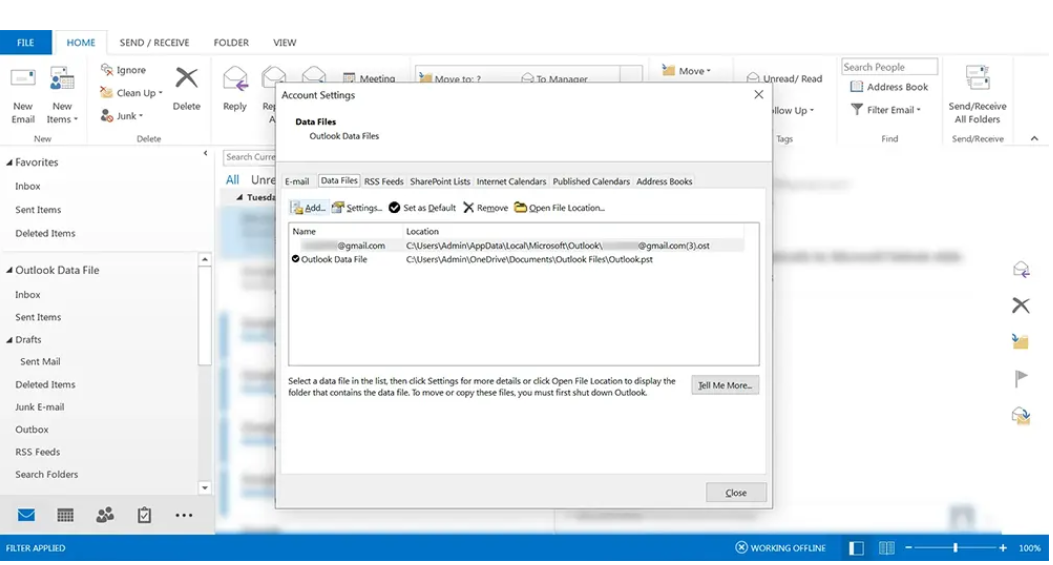Viewport: 1053px width, 565px height.
Task: Minimize the folder pane with the arrow
Action: tap(205, 153)
